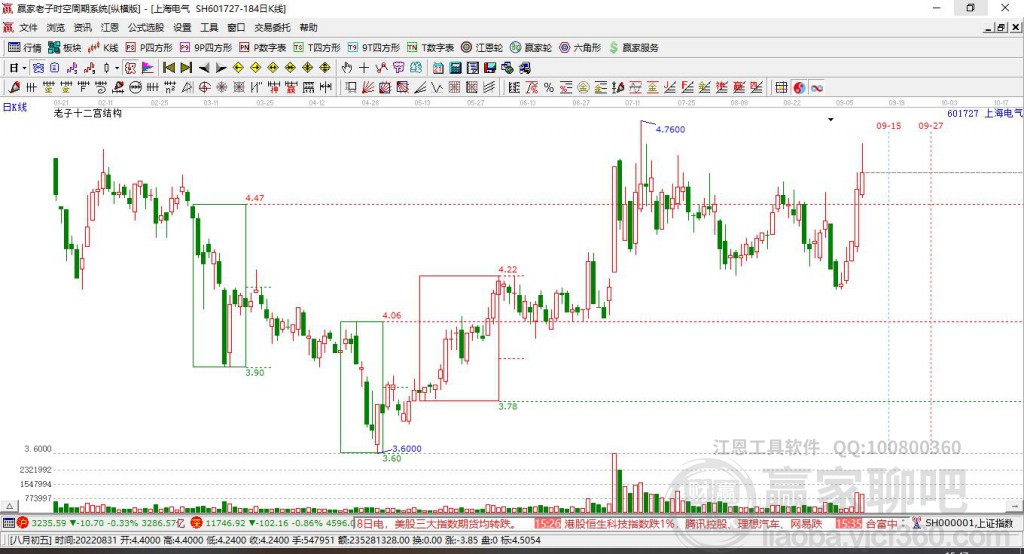Click the save floppy disk icon

pyautogui.click(x=490, y=68)
